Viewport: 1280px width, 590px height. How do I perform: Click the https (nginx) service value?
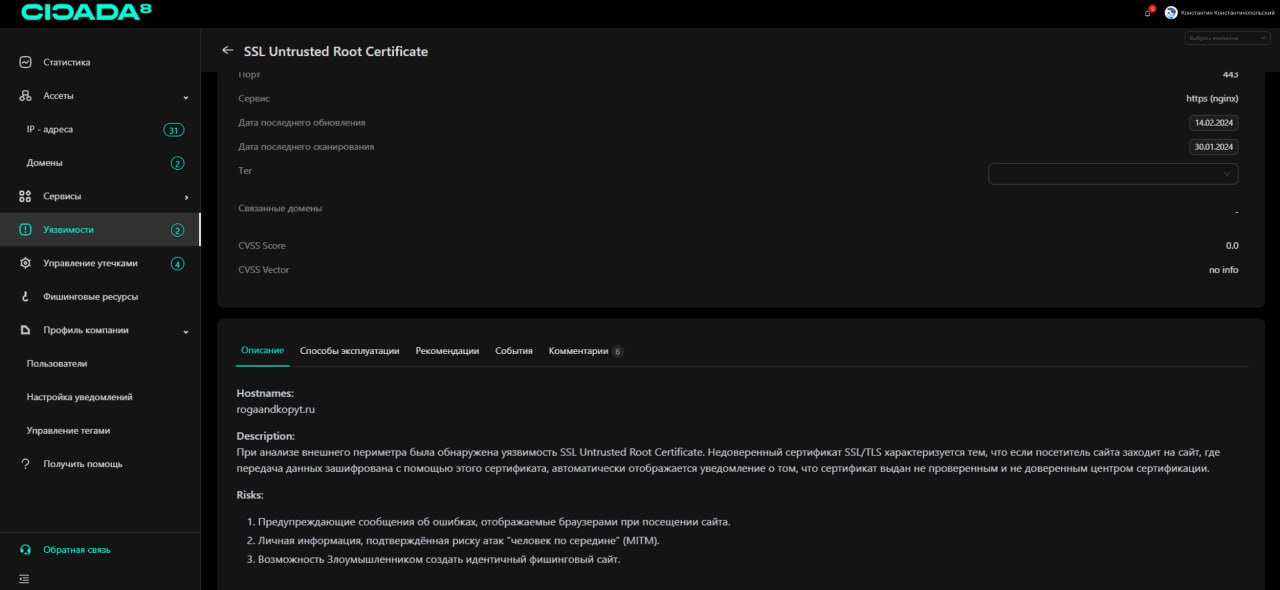[1212, 99]
